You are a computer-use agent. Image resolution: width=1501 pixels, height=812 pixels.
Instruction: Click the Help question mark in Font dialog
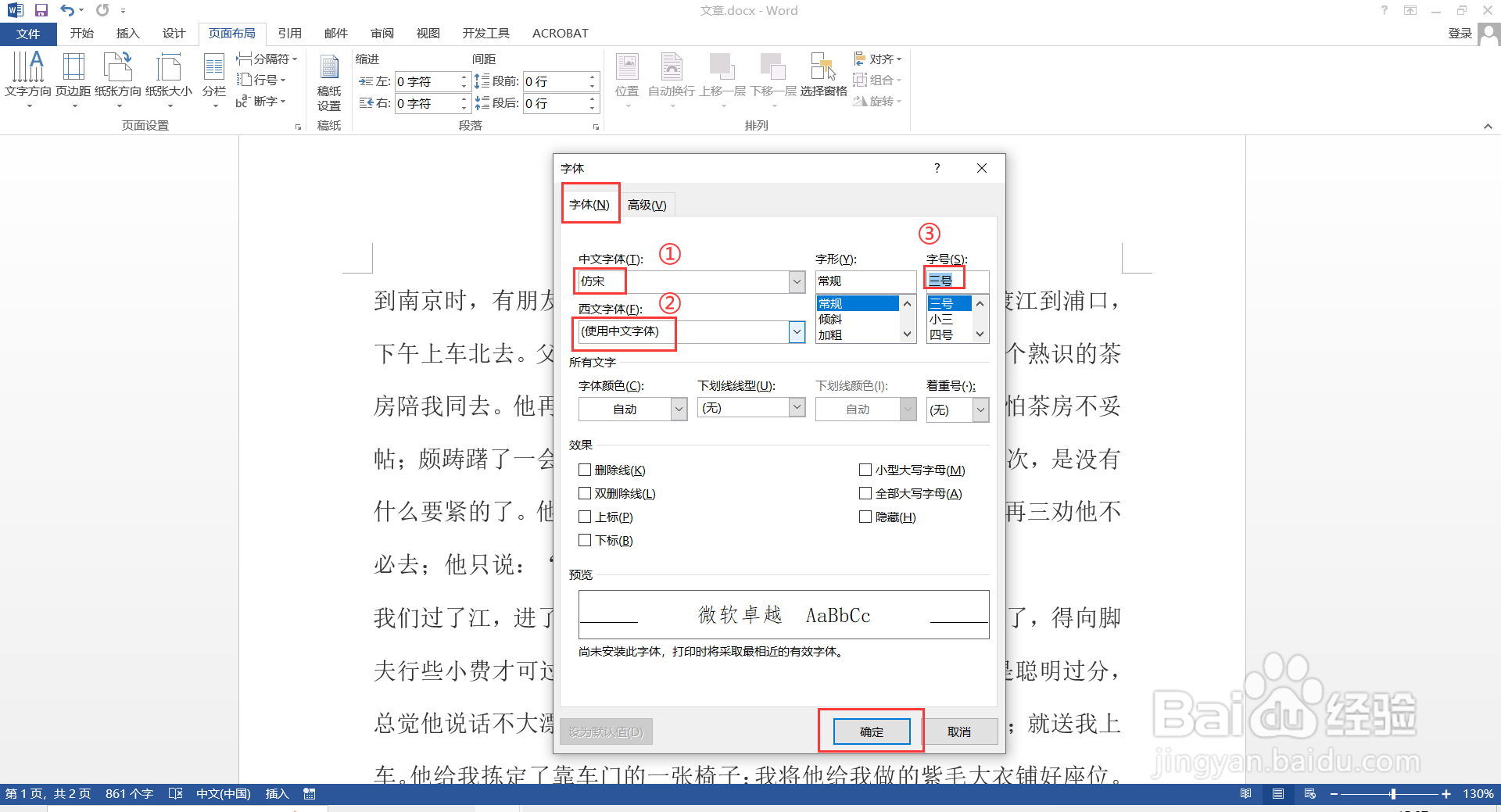937,168
